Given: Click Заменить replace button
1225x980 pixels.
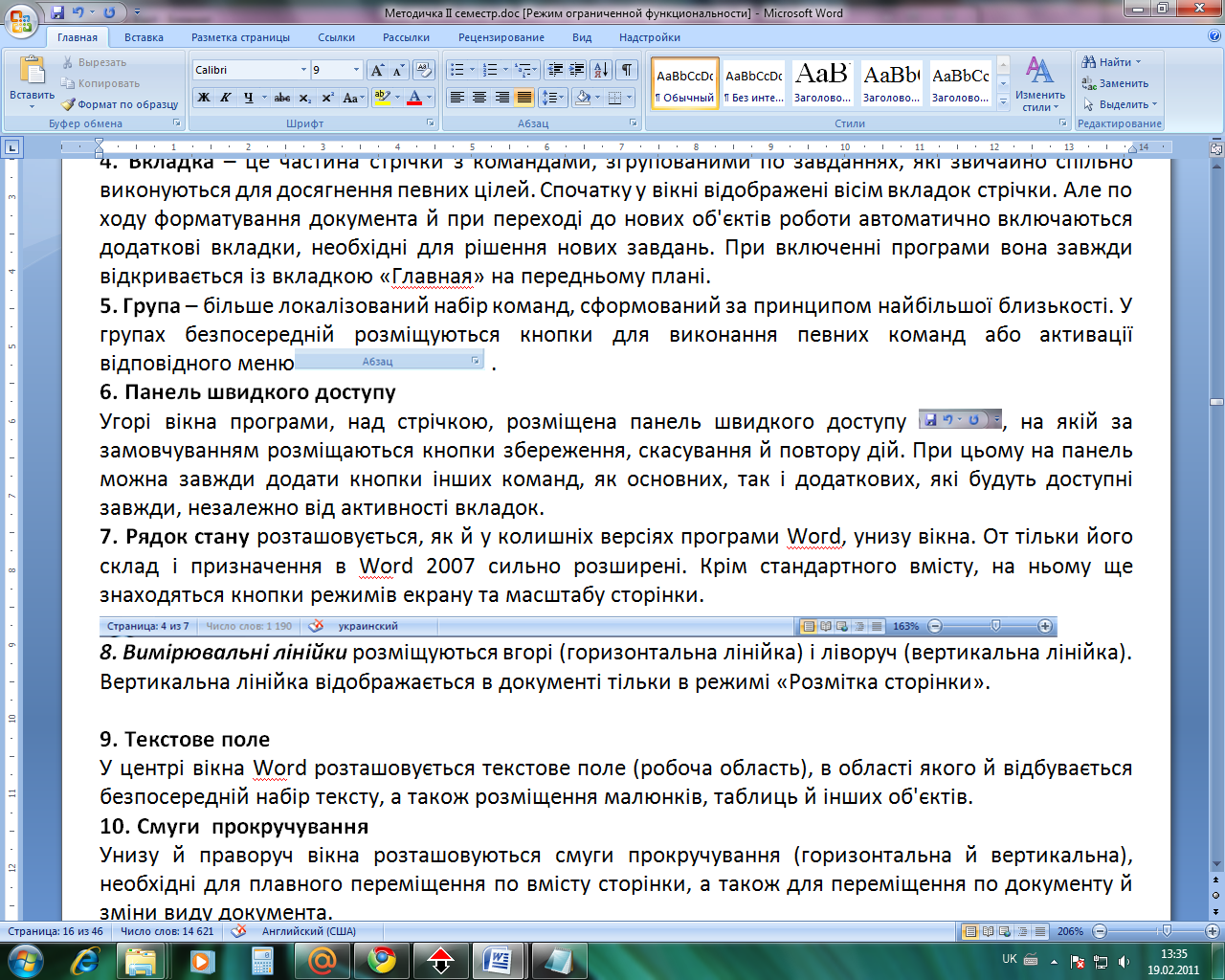Looking at the screenshot, I should pos(1115,83).
